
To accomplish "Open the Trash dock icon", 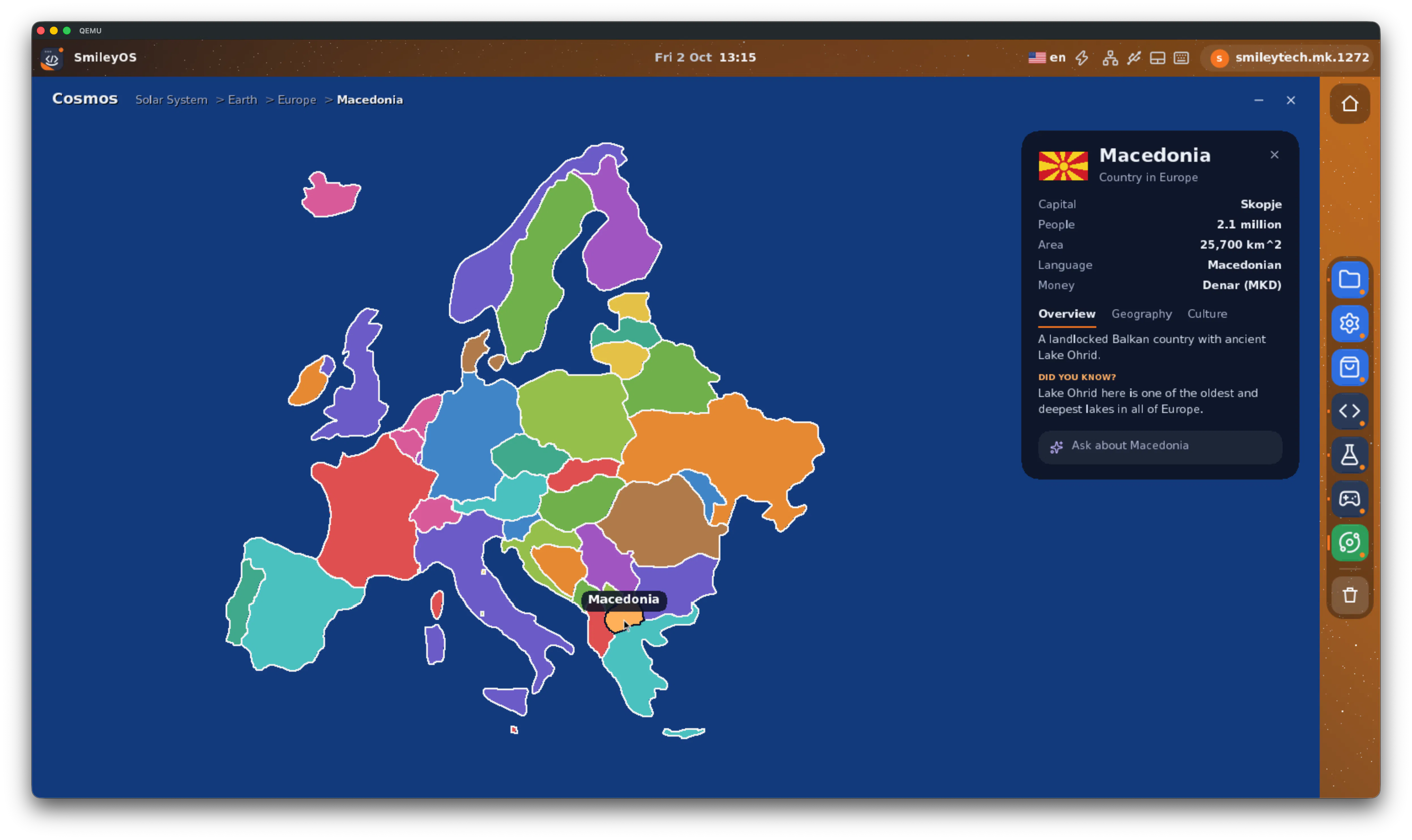I will click(x=1350, y=595).
